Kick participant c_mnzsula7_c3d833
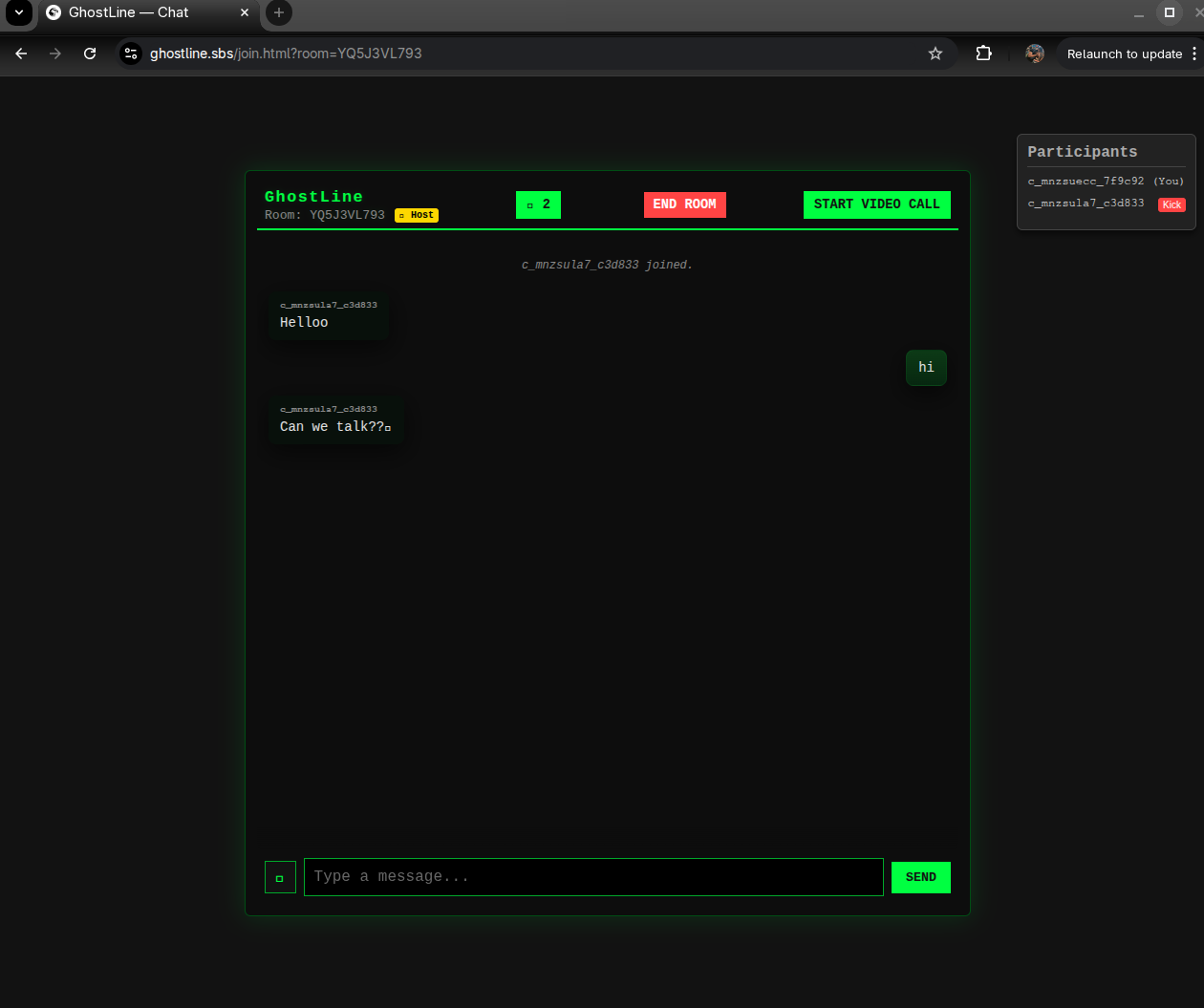The height and width of the screenshot is (1008, 1204). click(x=1172, y=204)
